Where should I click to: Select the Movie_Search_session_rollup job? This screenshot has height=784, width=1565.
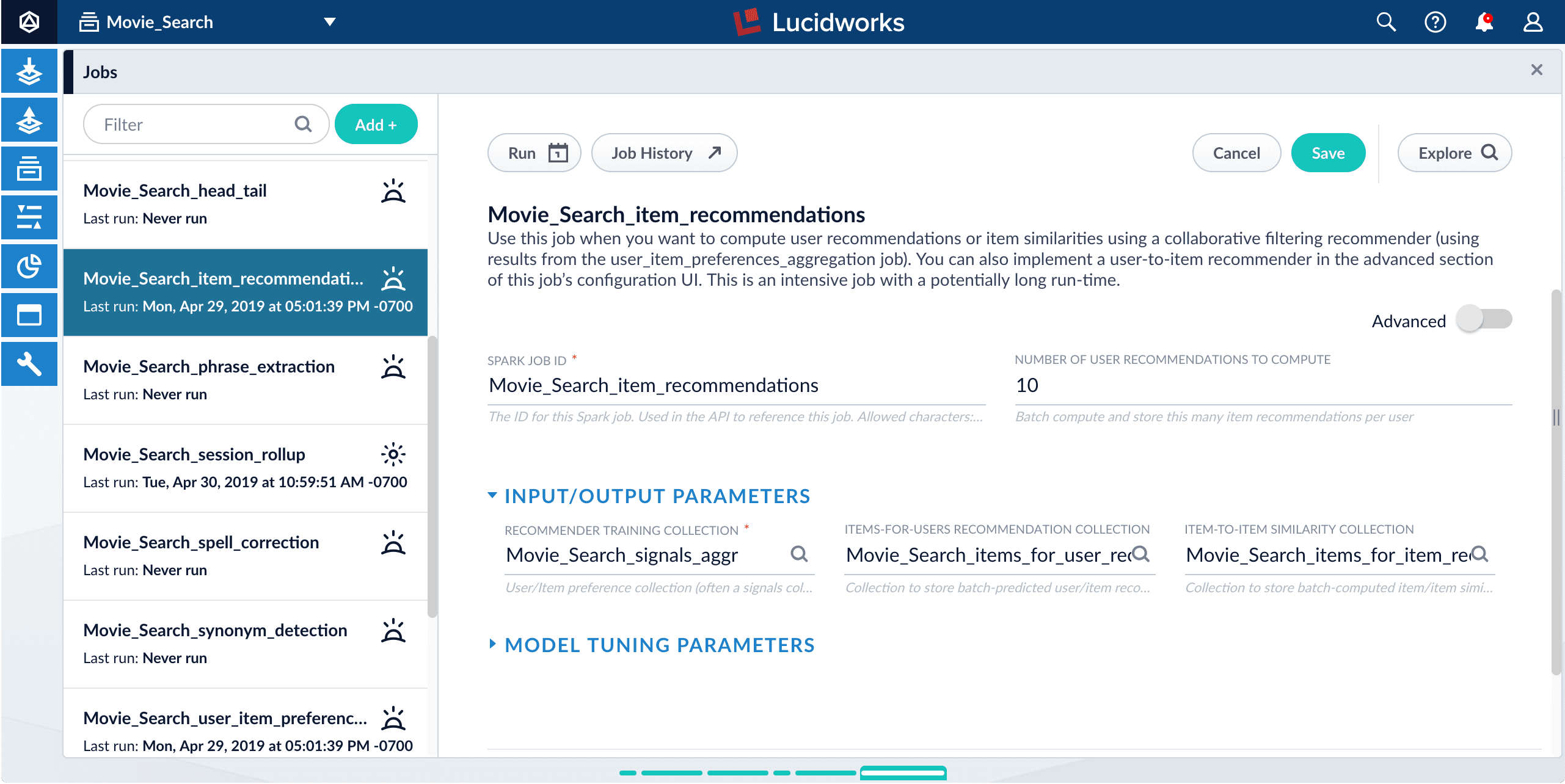click(x=246, y=468)
